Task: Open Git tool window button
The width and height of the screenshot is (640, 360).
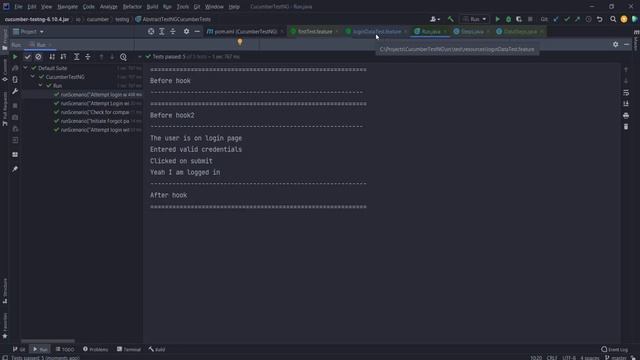Action: [19, 349]
